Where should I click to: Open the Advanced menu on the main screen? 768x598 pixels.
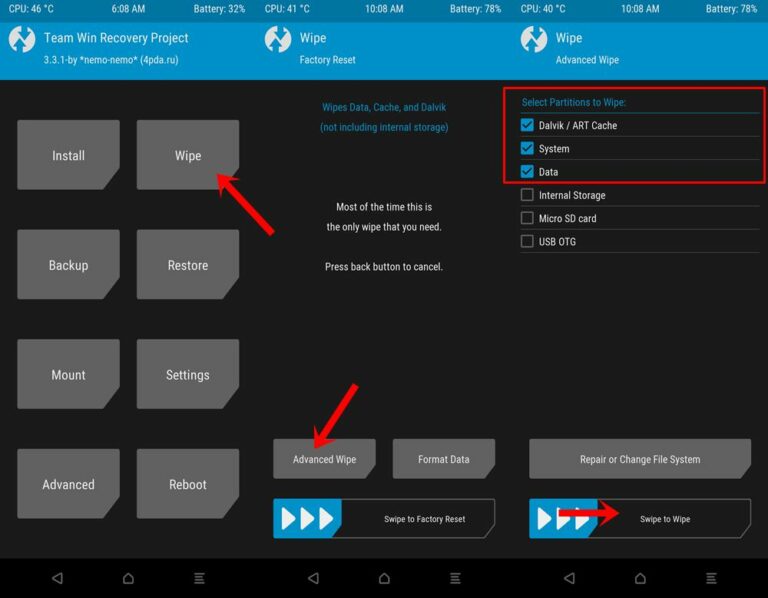click(69, 484)
